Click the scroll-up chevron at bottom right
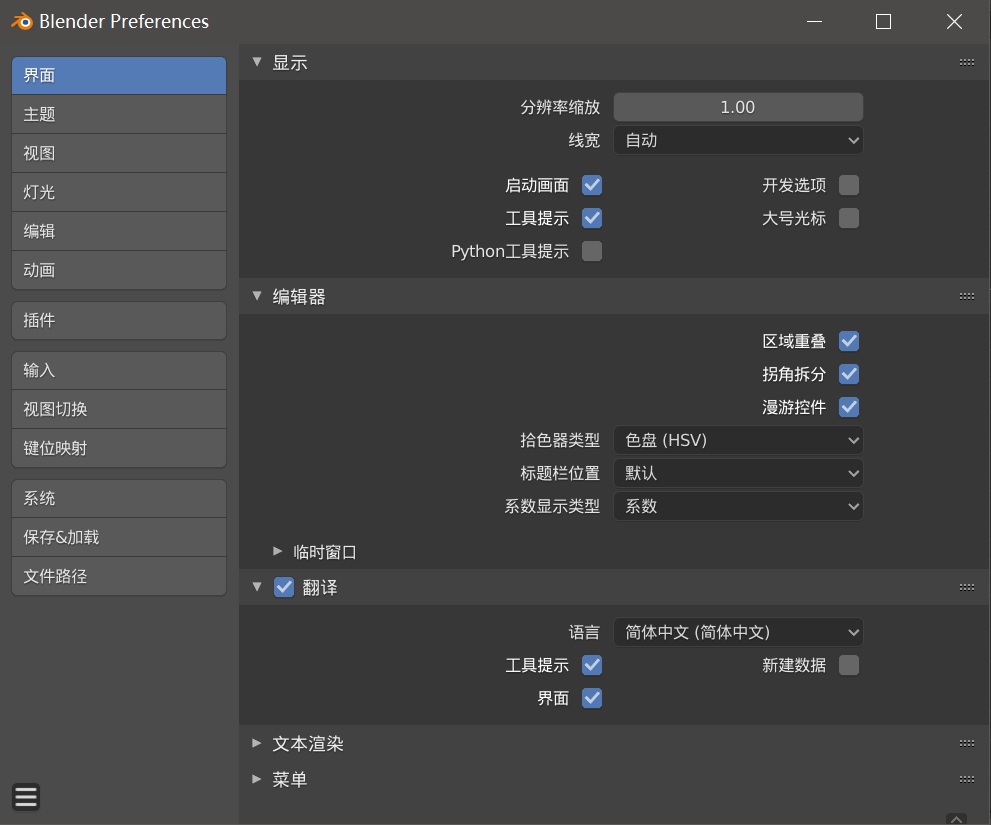 coord(957,819)
